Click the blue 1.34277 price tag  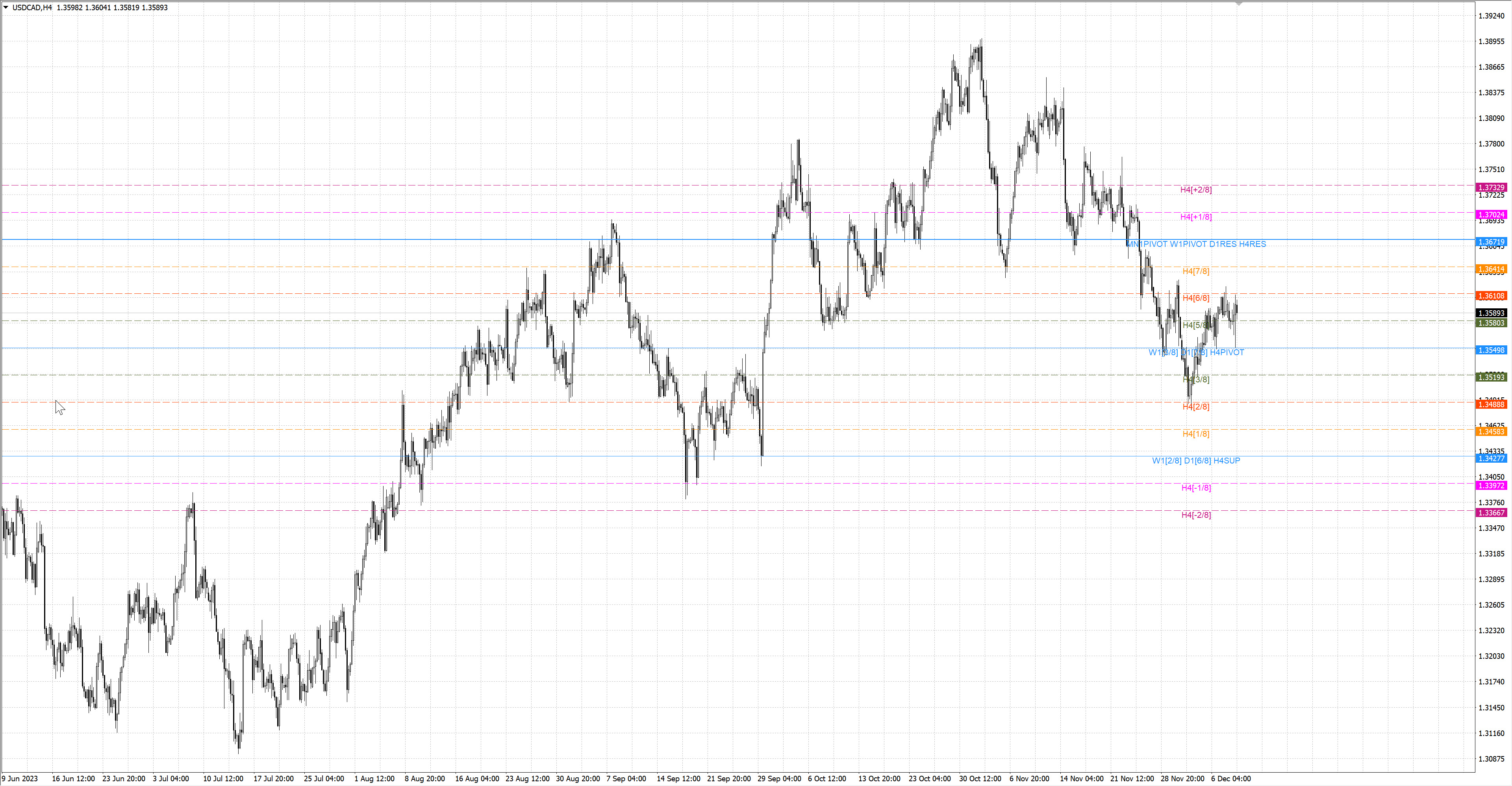[x=1491, y=458]
